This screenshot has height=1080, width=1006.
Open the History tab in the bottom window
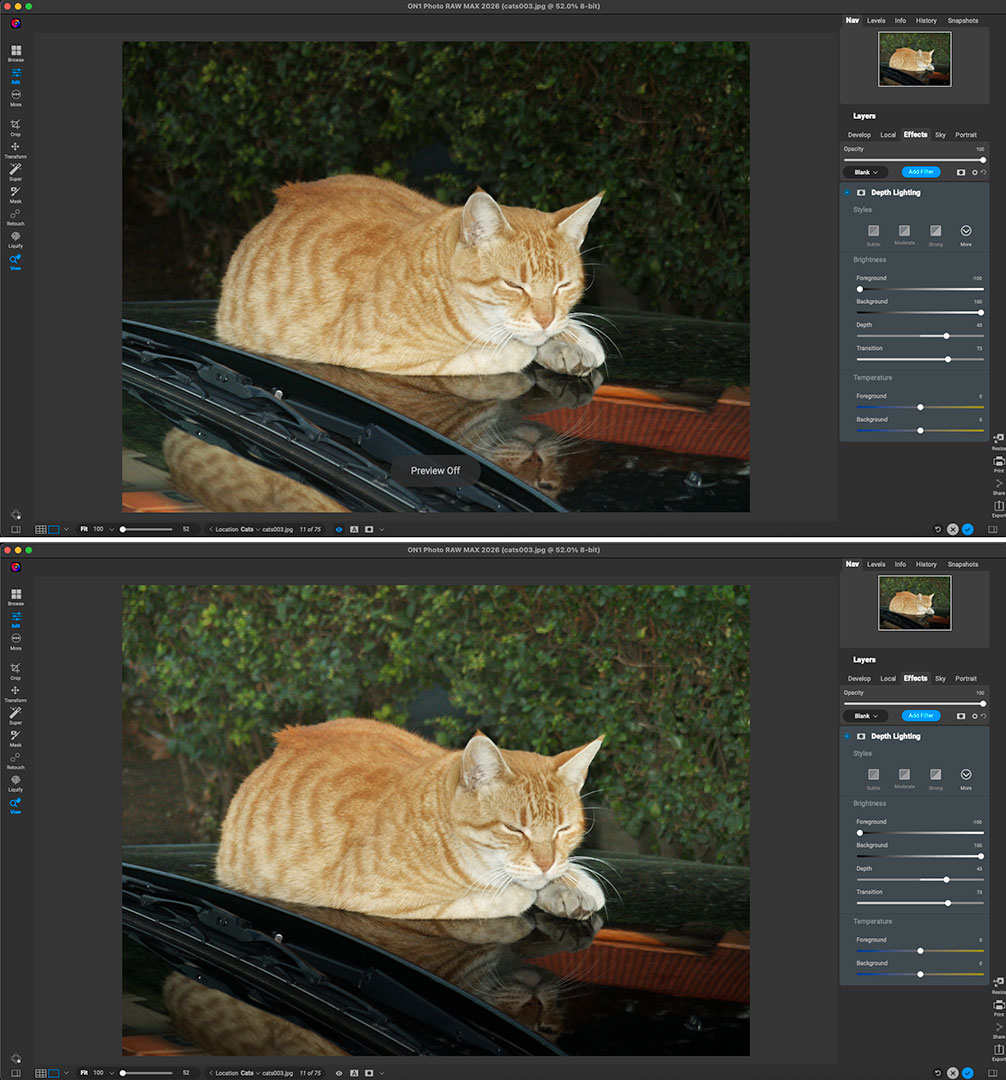click(x=926, y=564)
